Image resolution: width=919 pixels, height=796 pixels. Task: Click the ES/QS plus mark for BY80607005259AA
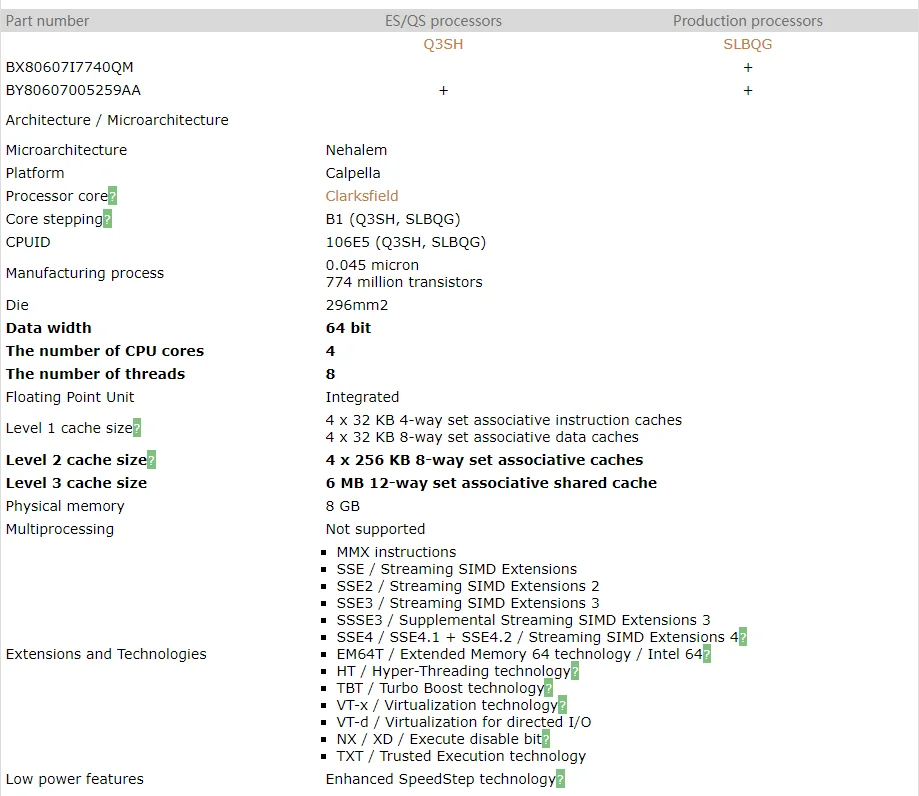click(443, 90)
